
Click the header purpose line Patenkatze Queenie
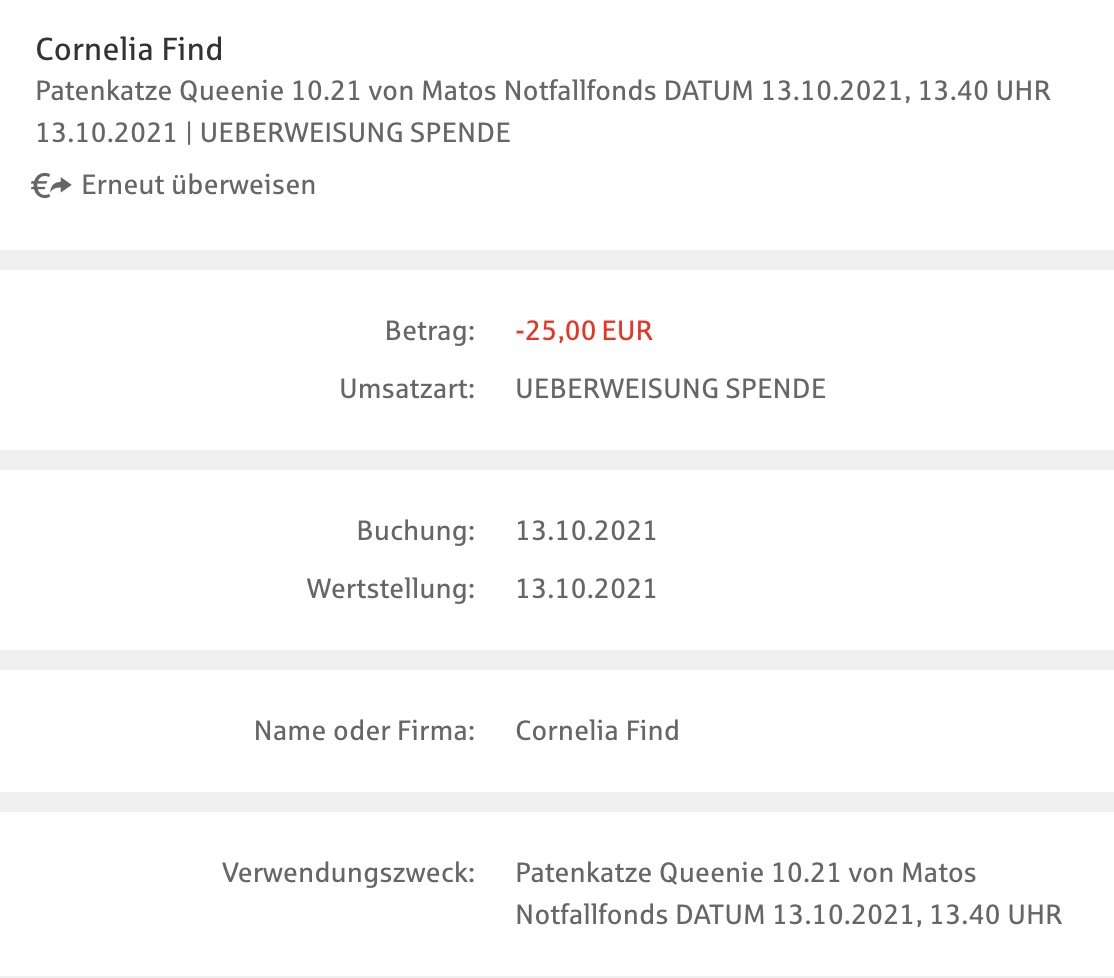pyautogui.click(x=543, y=91)
